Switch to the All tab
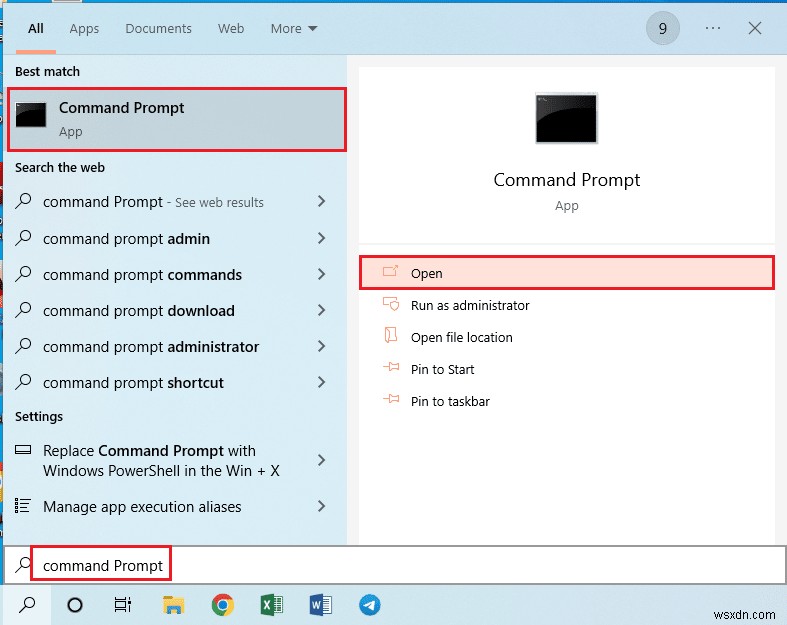The width and height of the screenshot is (787, 625). (x=36, y=29)
